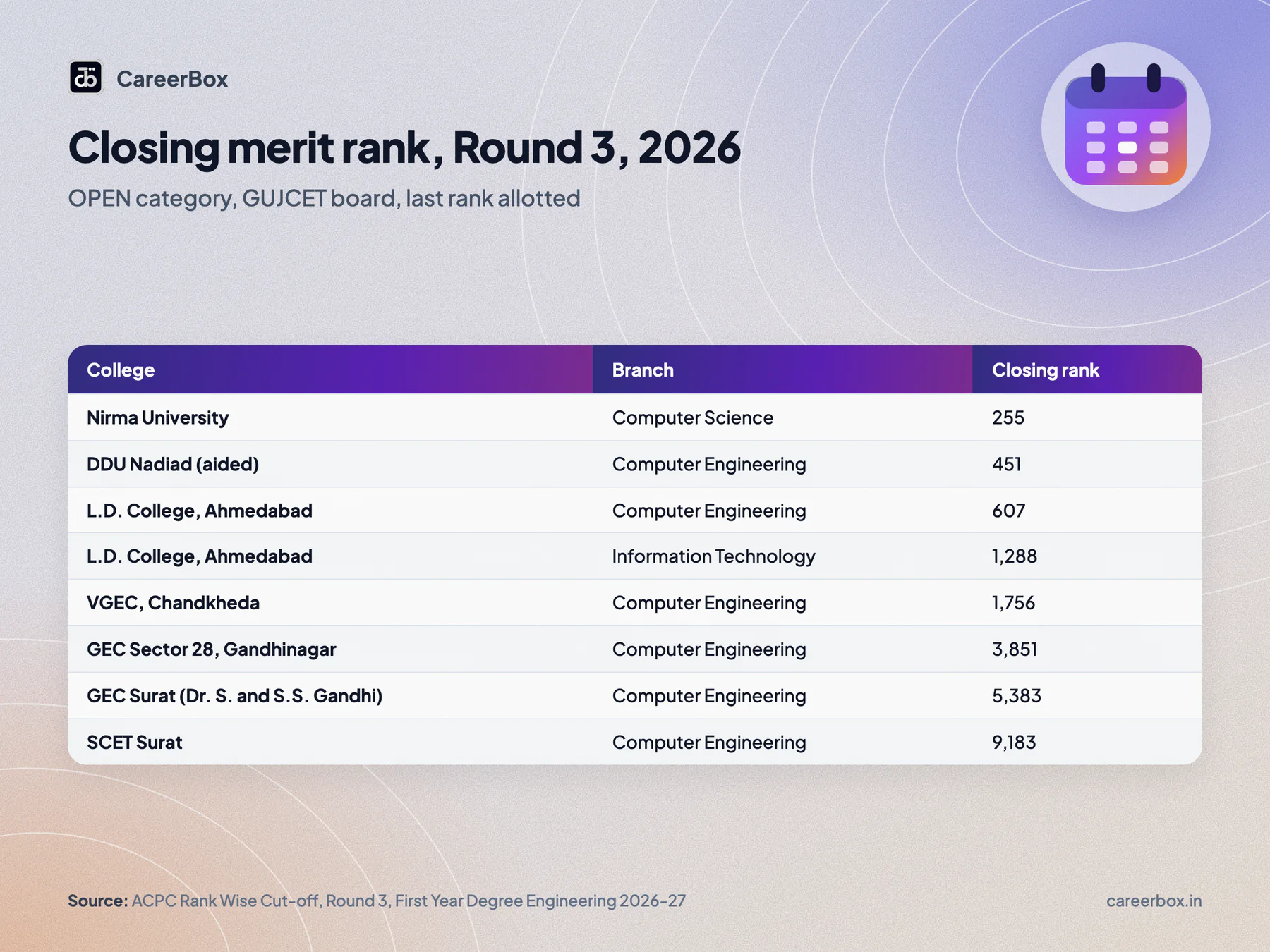The height and width of the screenshot is (952, 1270).
Task: Select the College column header
Action: [x=121, y=370]
